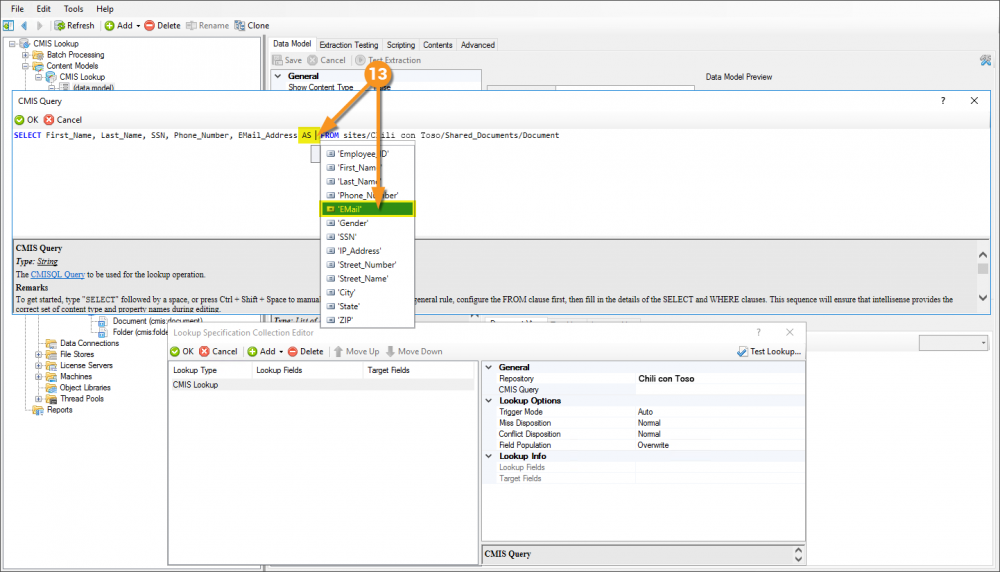Click Cancel in Lookup Specification Collection Editor
Image resolution: width=1000 pixels, height=572 pixels.
pos(218,351)
